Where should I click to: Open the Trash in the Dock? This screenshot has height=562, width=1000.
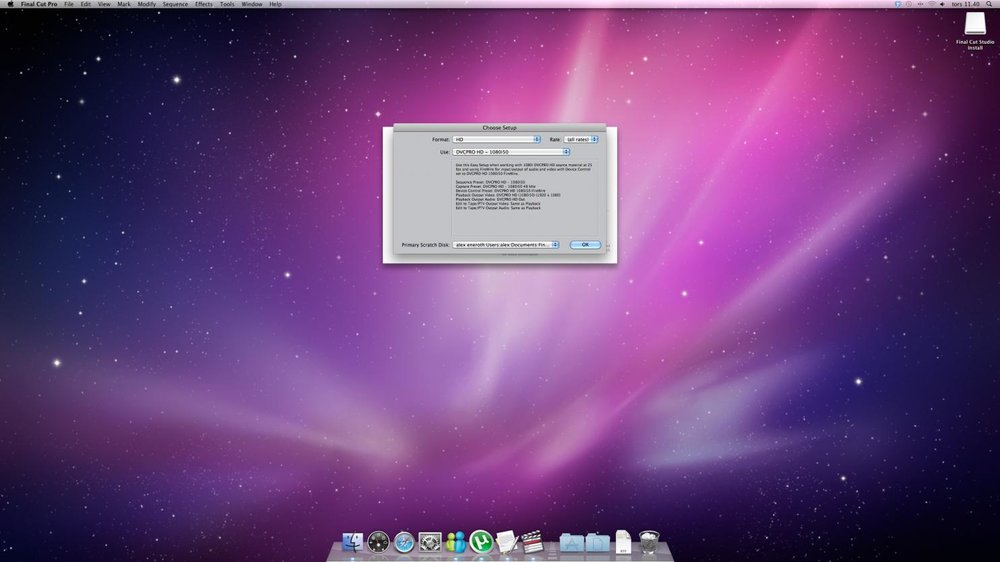coord(649,542)
